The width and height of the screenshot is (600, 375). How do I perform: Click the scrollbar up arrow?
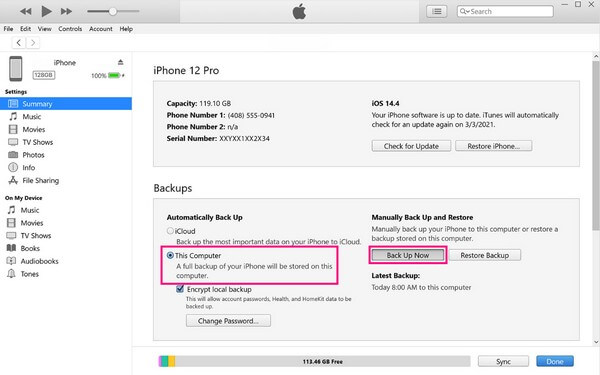pos(596,56)
